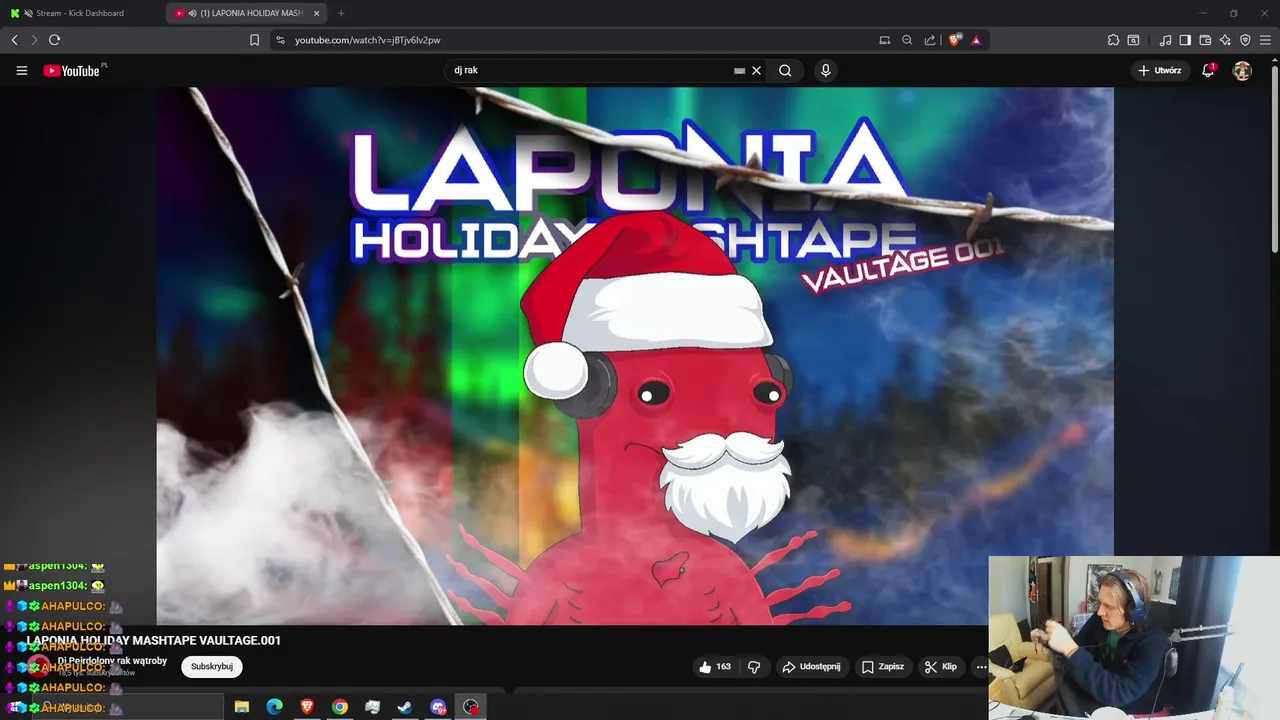Open browser extensions puzzle icon

[1113, 40]
